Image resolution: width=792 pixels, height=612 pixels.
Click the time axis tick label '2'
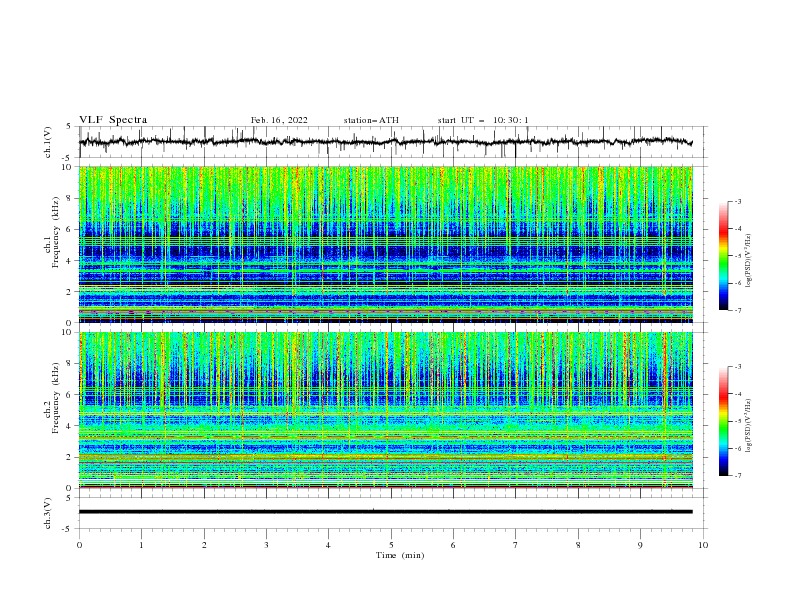point(204,545)
